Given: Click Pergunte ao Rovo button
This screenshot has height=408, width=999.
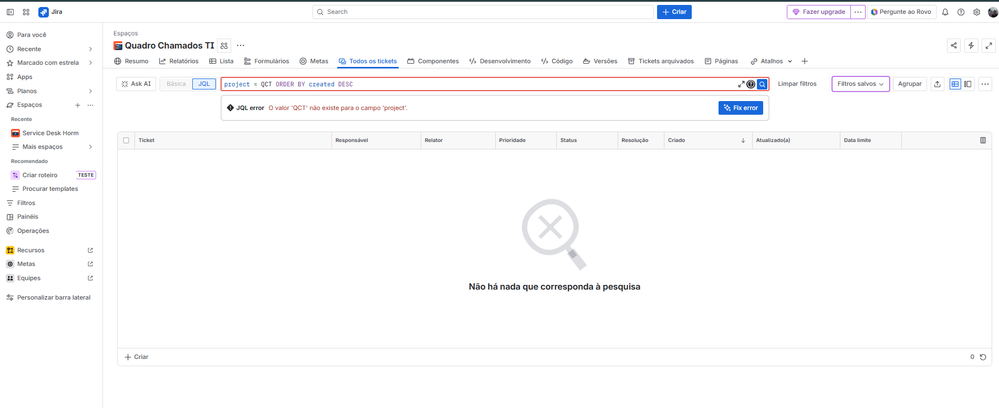Looking at the screenshot, I should point(902,12).
